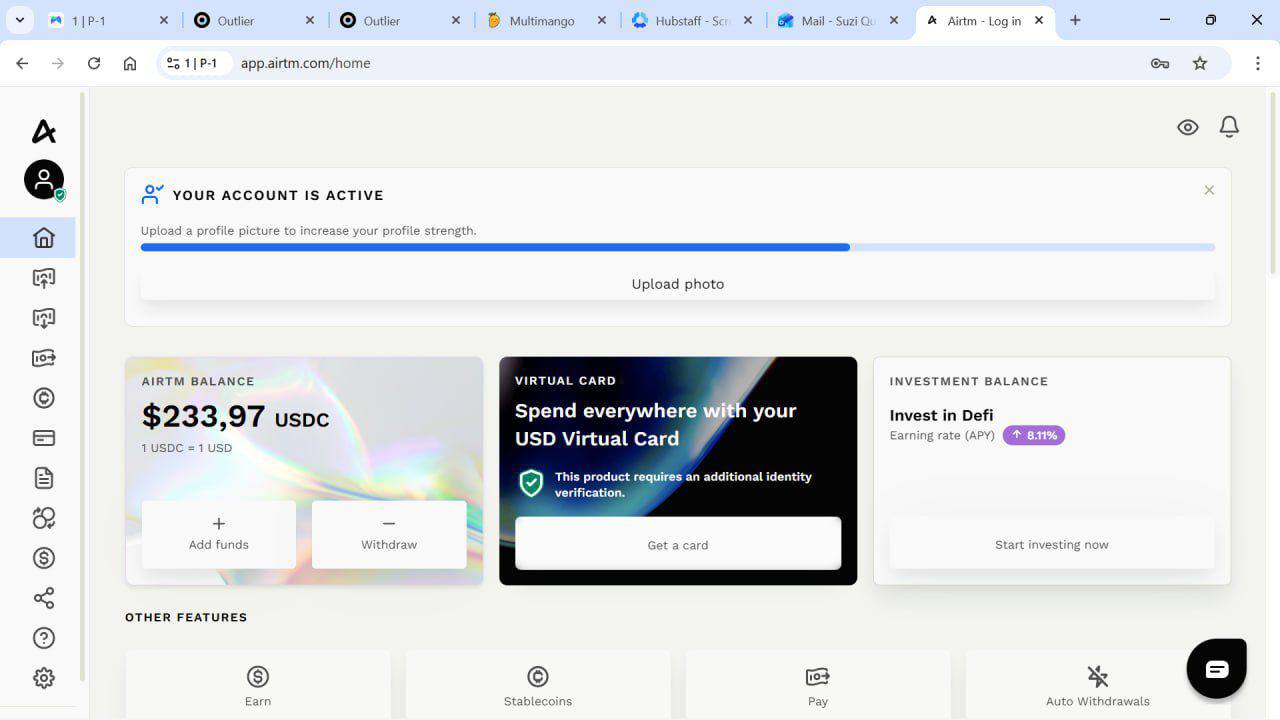1280x720 pixels.
Task: Open the profile avatar in sidebar
Action: click(44, 180)
